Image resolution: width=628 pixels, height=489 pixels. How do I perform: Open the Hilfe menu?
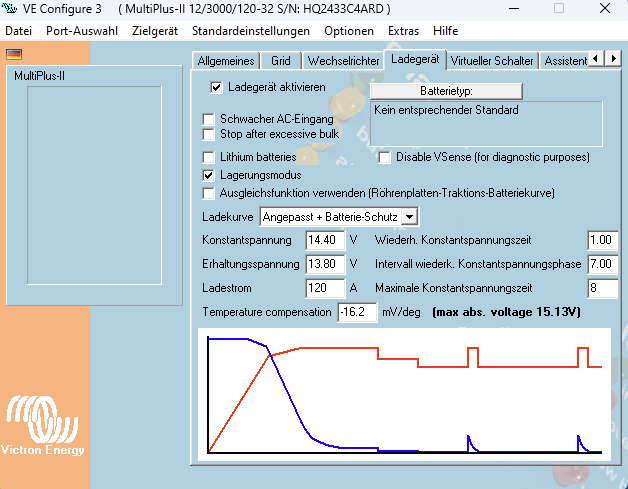coord(445,31)
